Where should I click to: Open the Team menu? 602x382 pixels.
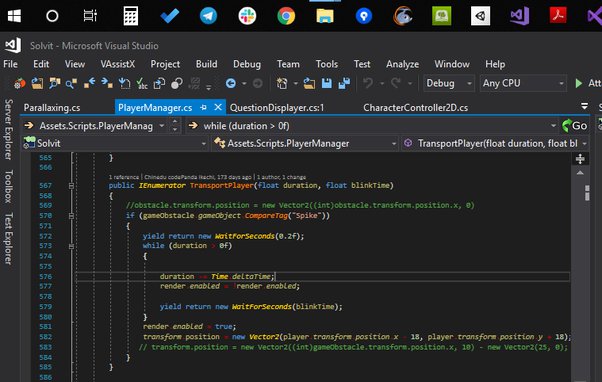point(288,64)
